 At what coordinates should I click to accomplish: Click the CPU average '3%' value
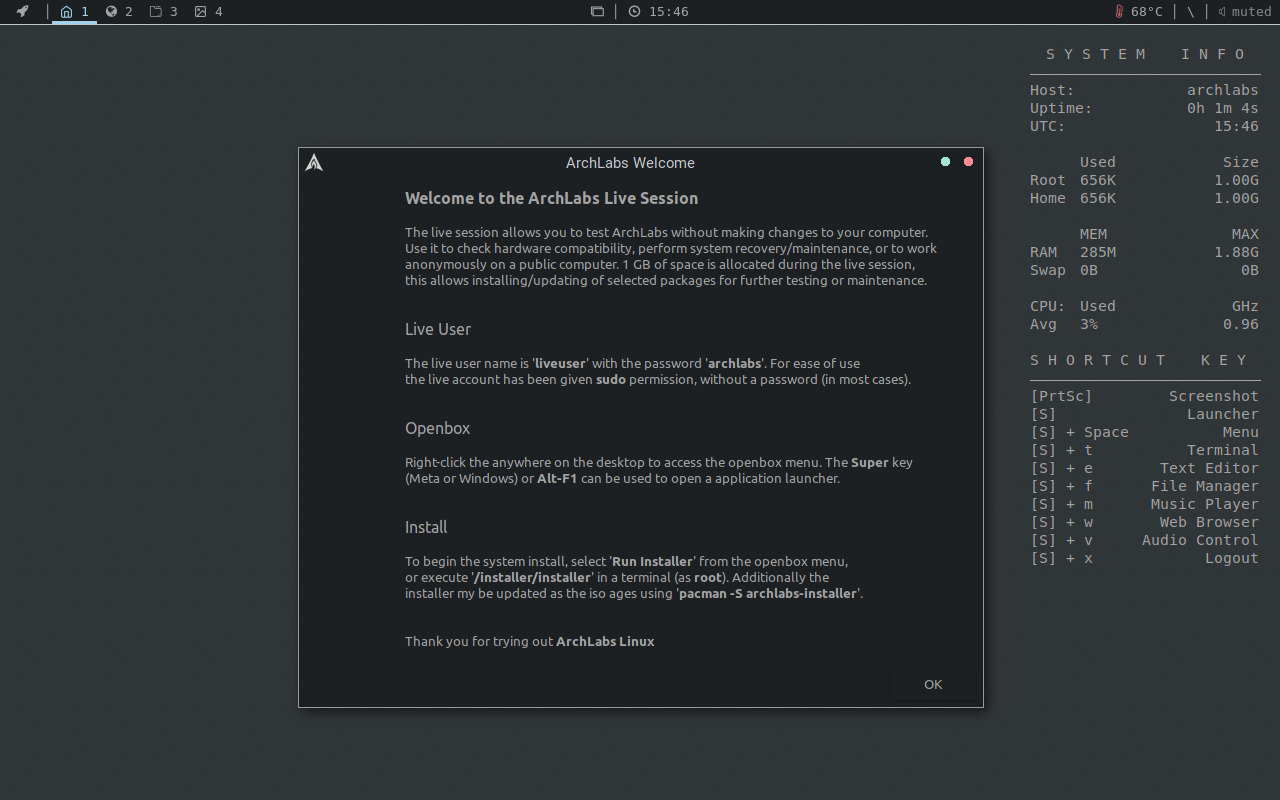click(x=1089, y=324)
